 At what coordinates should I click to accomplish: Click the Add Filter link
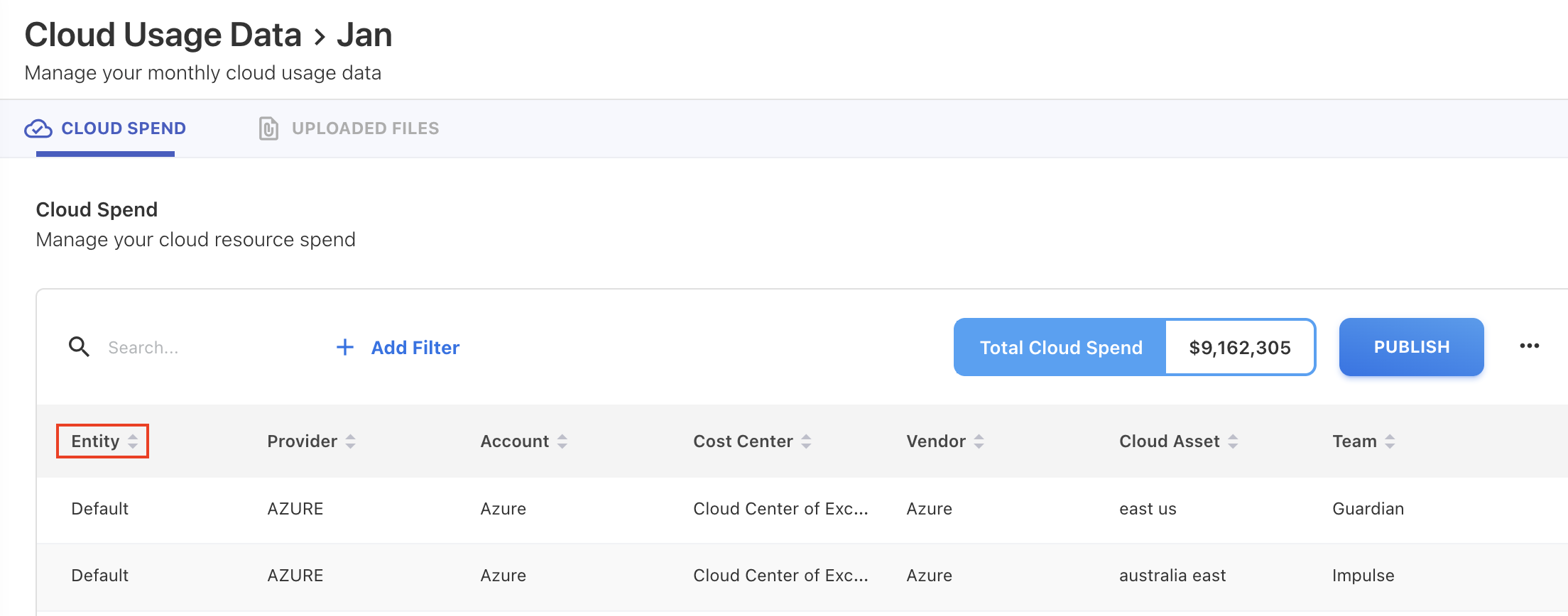(415, 348)
